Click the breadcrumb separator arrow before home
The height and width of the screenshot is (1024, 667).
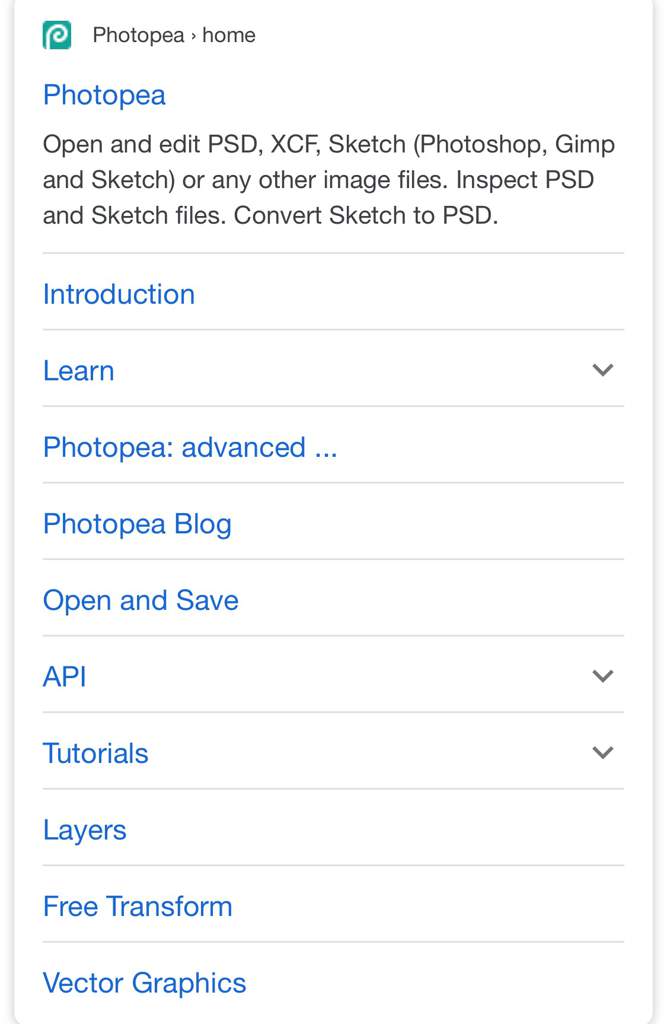[x=193, y=36]
